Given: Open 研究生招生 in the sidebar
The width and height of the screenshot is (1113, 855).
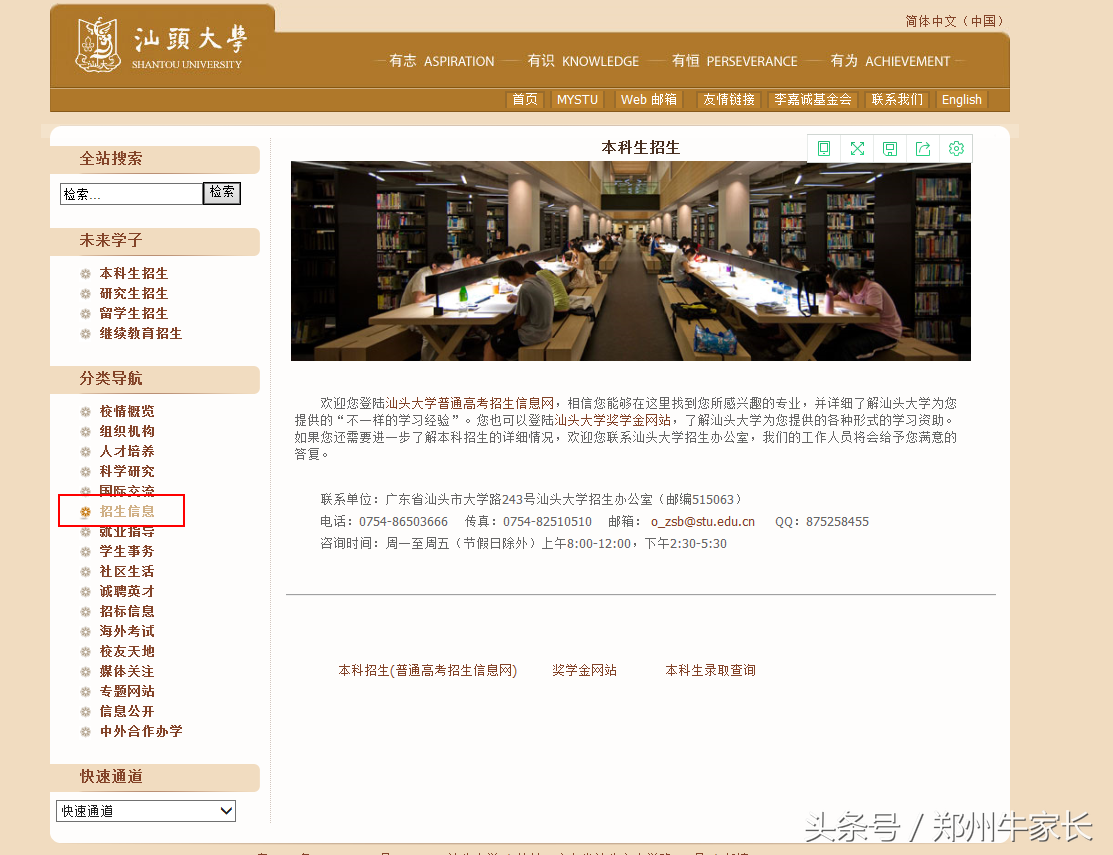Looking at the screenshot, I should click(x=132, y=293).
